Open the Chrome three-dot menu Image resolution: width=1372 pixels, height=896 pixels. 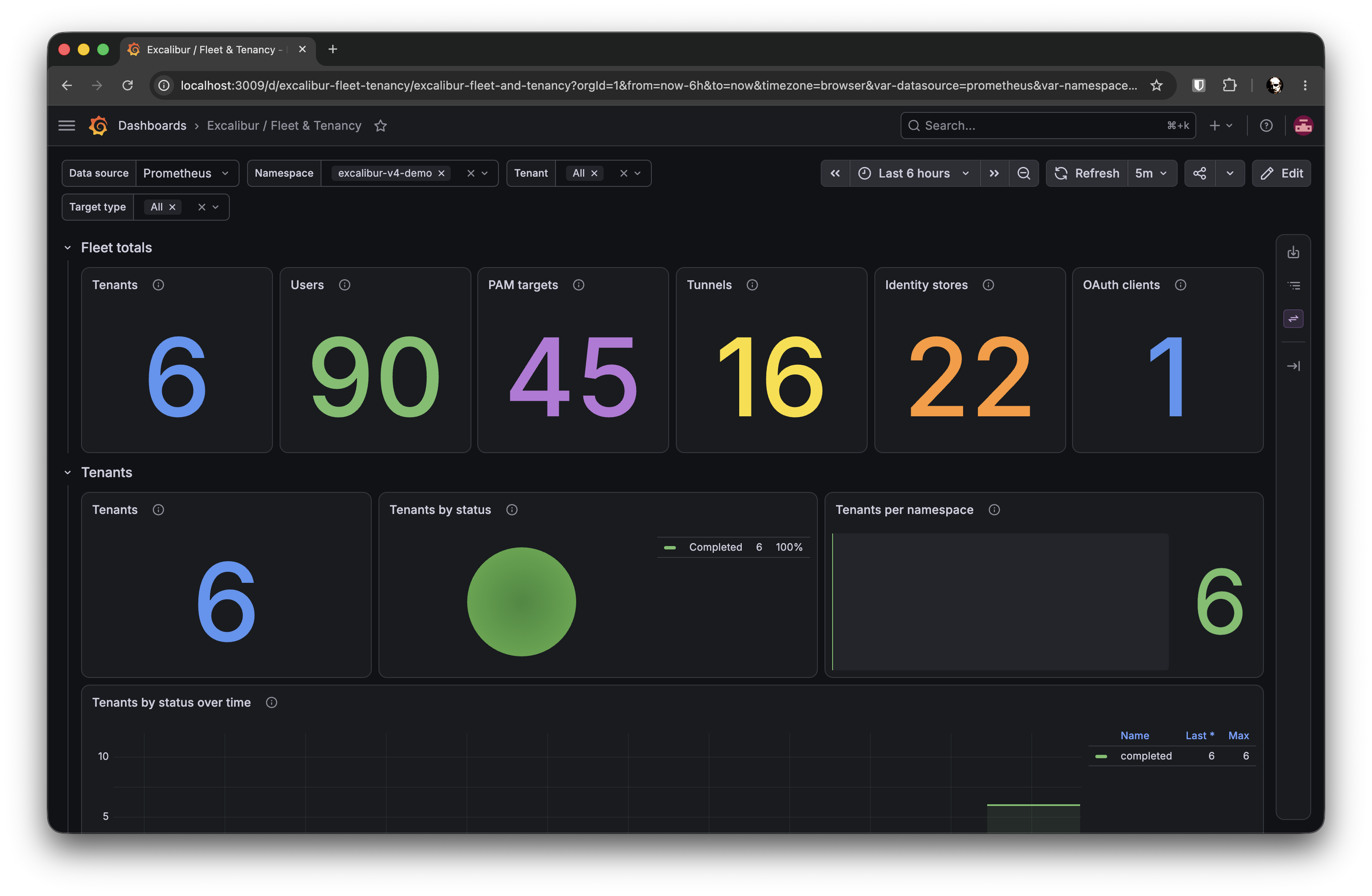[1305, 85]
